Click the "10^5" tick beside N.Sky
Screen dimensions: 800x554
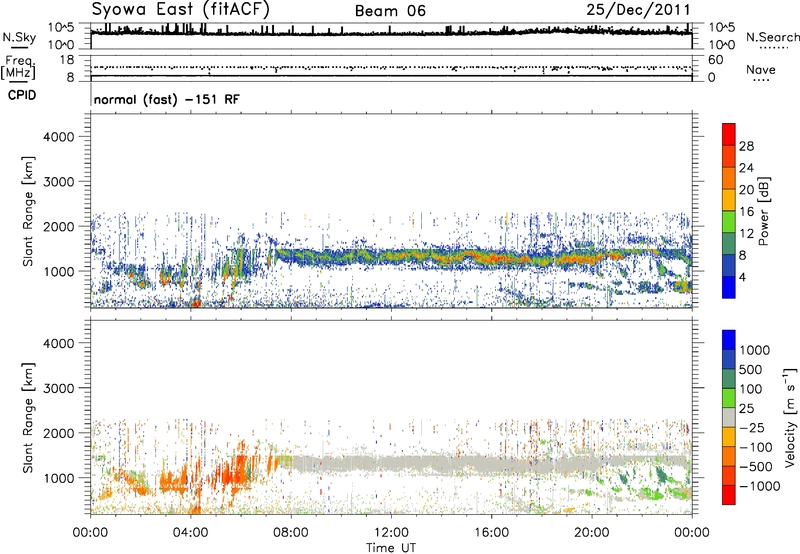tap(61, 28)
